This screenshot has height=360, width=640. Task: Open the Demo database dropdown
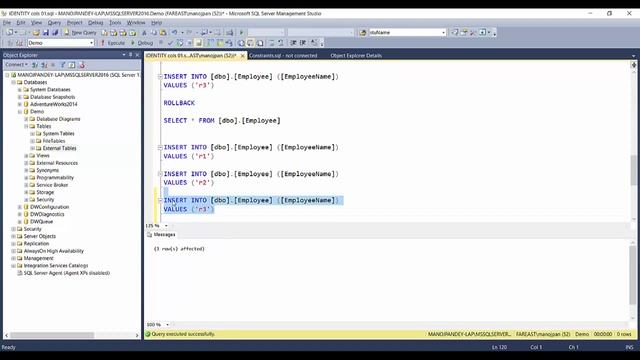pos(91,43)
